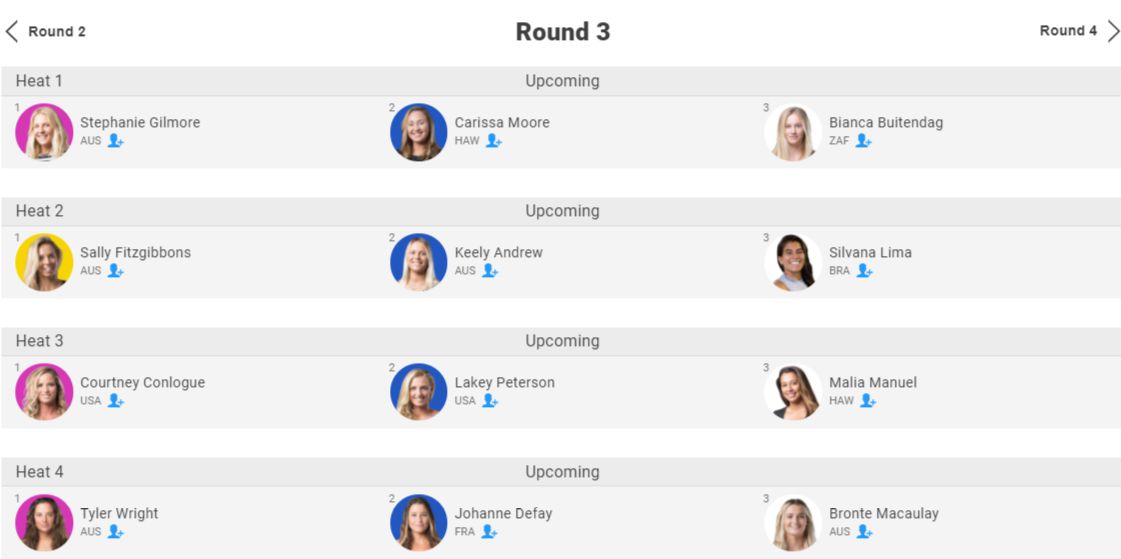
Task: Select the Heat 4 header
Action: tap(560, 472)
